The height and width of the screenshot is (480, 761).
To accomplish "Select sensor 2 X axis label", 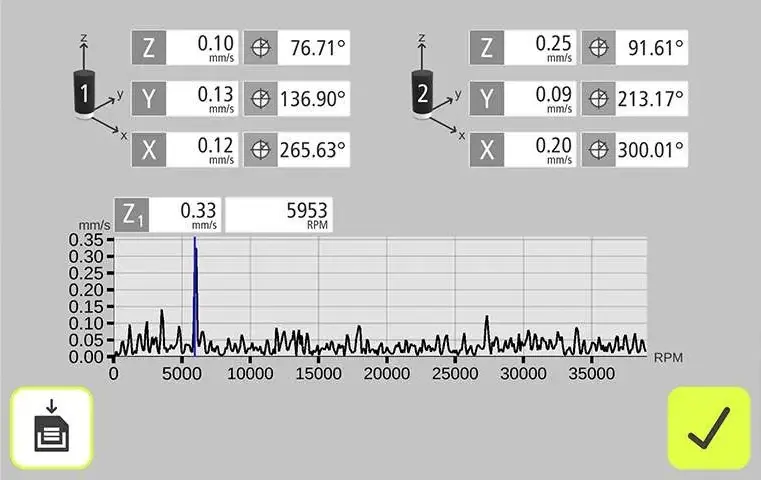I will (486, 149).
